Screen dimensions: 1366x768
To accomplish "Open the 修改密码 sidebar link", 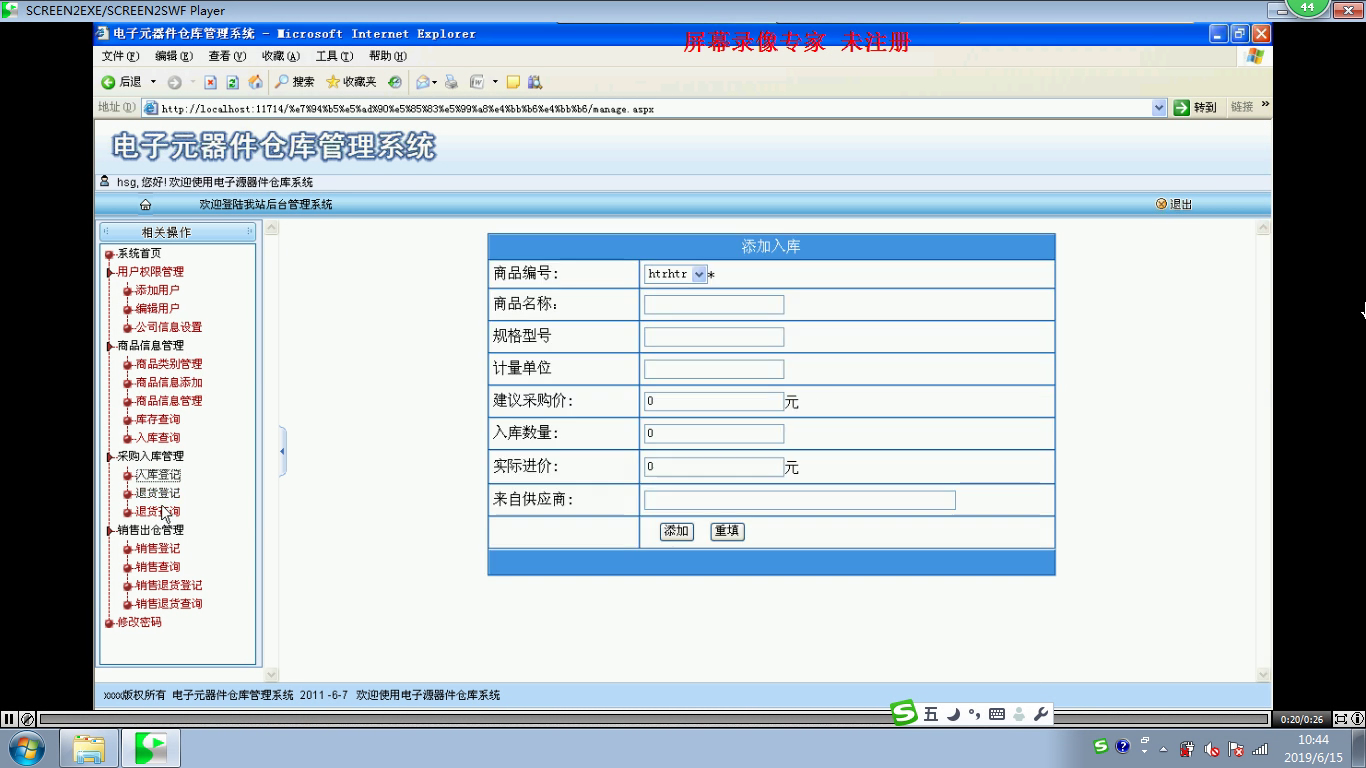I will click(x=139, y=623).
